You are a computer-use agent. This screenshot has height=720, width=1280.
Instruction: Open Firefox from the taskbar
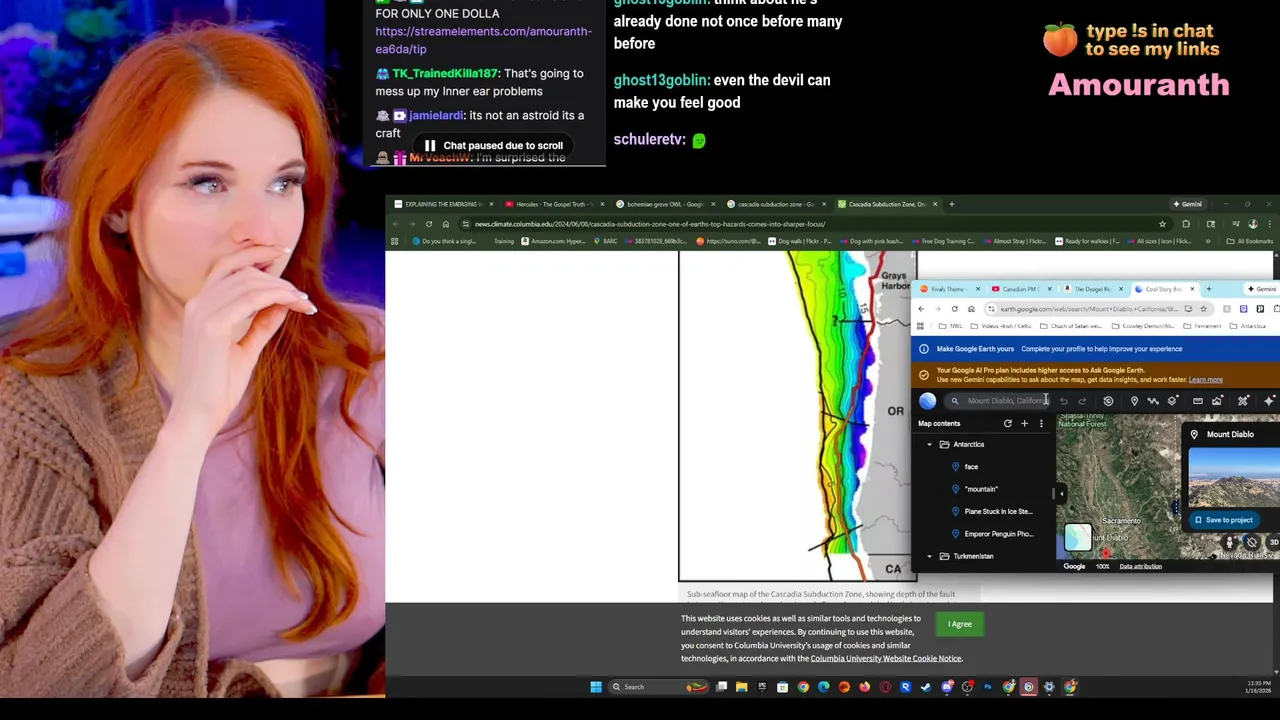point(864,687)
